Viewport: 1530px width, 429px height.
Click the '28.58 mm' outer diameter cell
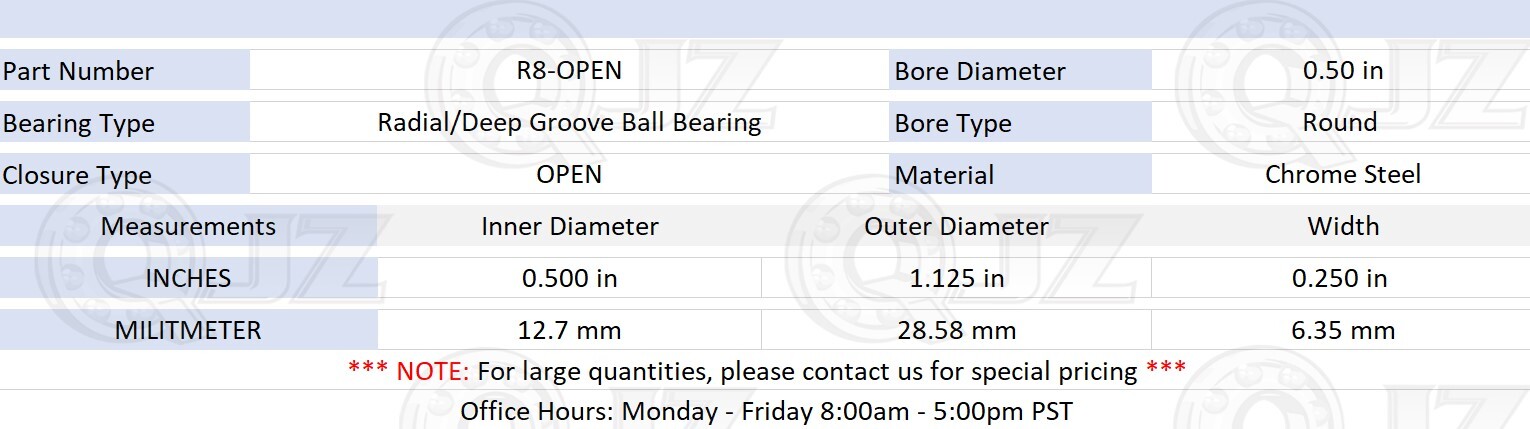pos(957,330)
